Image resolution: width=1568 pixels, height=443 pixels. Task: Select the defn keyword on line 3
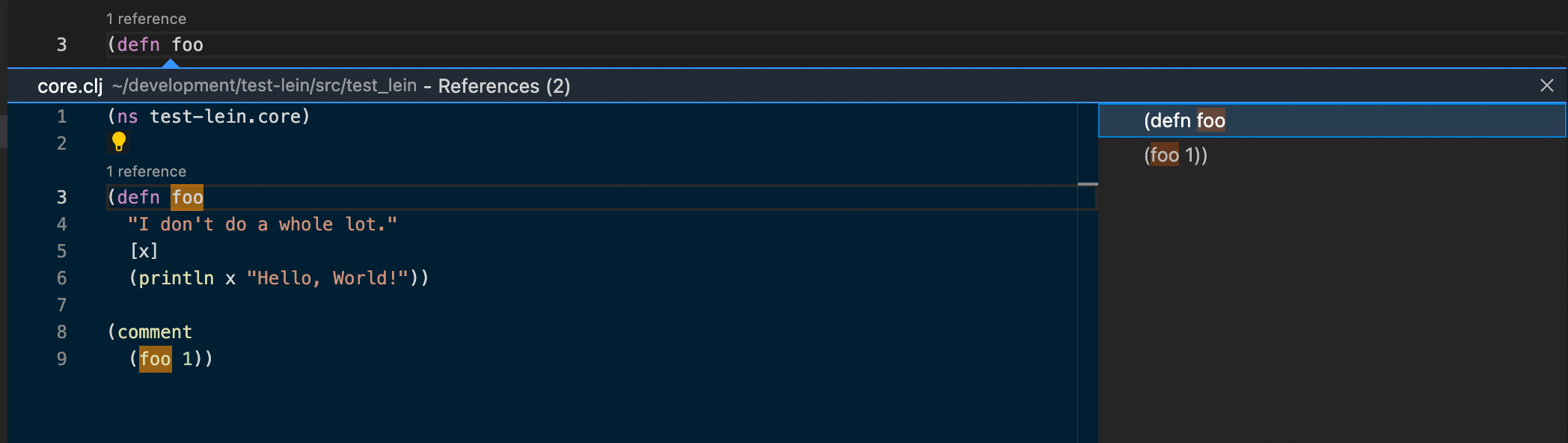coord(138,197)
